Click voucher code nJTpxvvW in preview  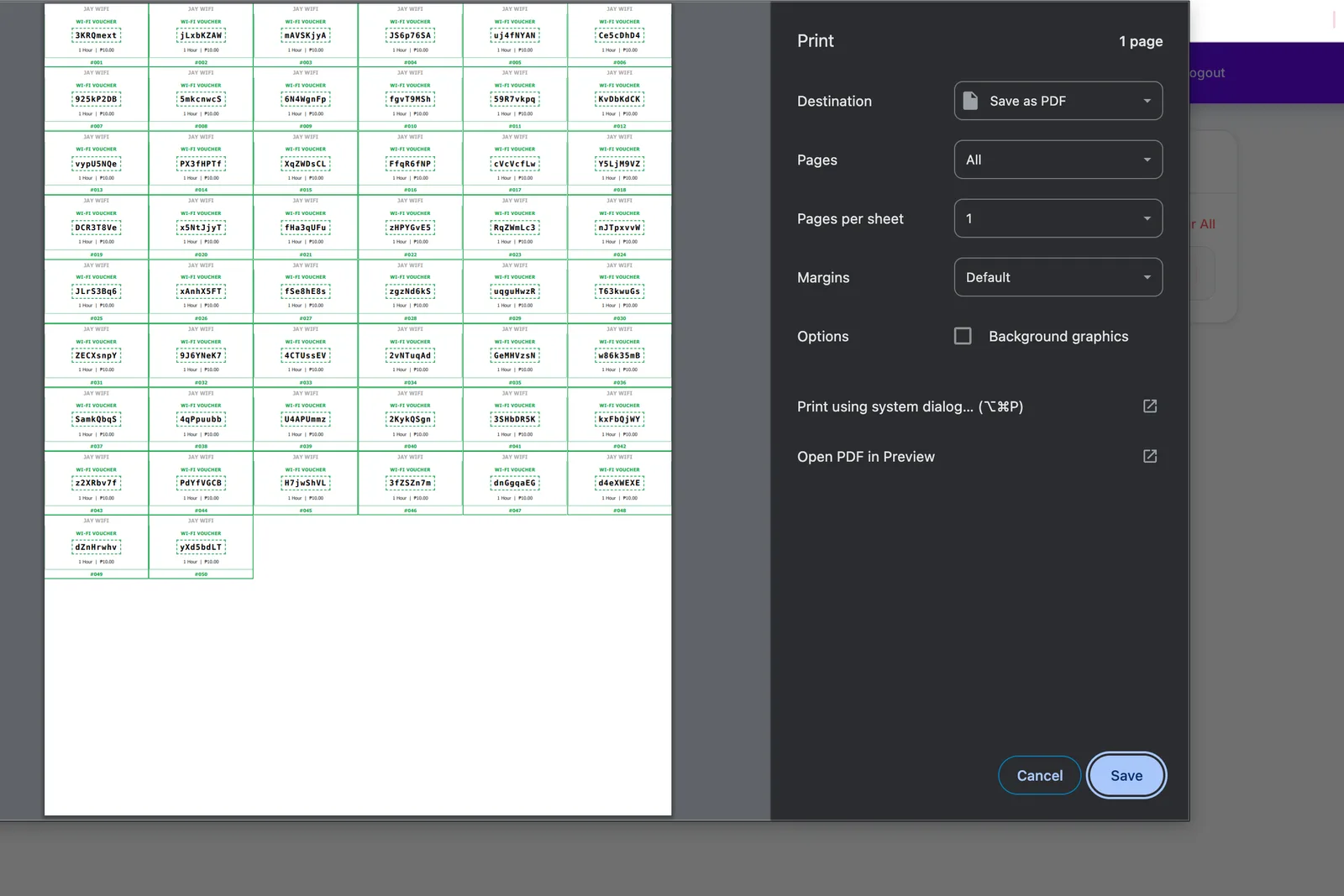619,228
